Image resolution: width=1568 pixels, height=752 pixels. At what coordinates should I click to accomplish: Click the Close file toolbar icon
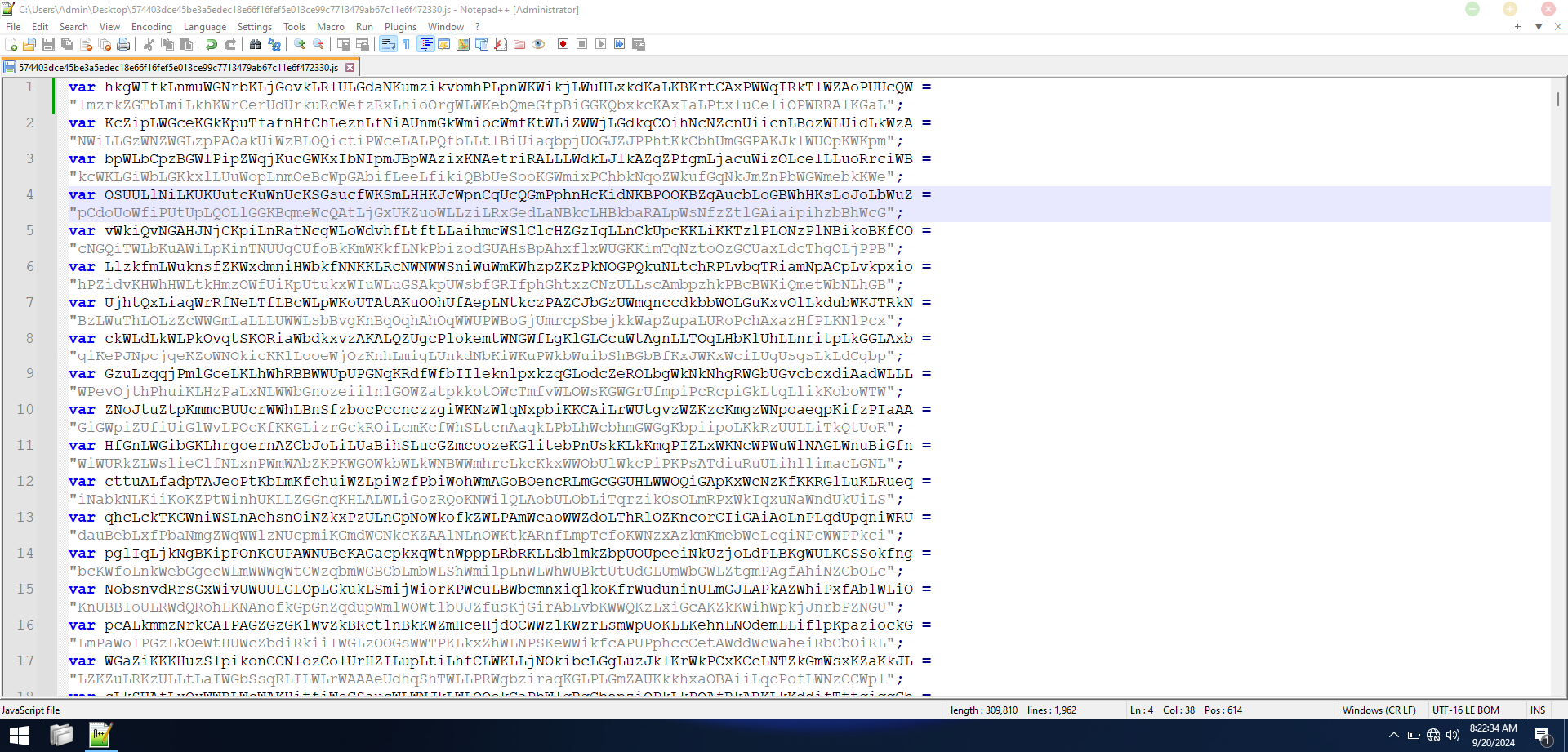click(86, 44)
